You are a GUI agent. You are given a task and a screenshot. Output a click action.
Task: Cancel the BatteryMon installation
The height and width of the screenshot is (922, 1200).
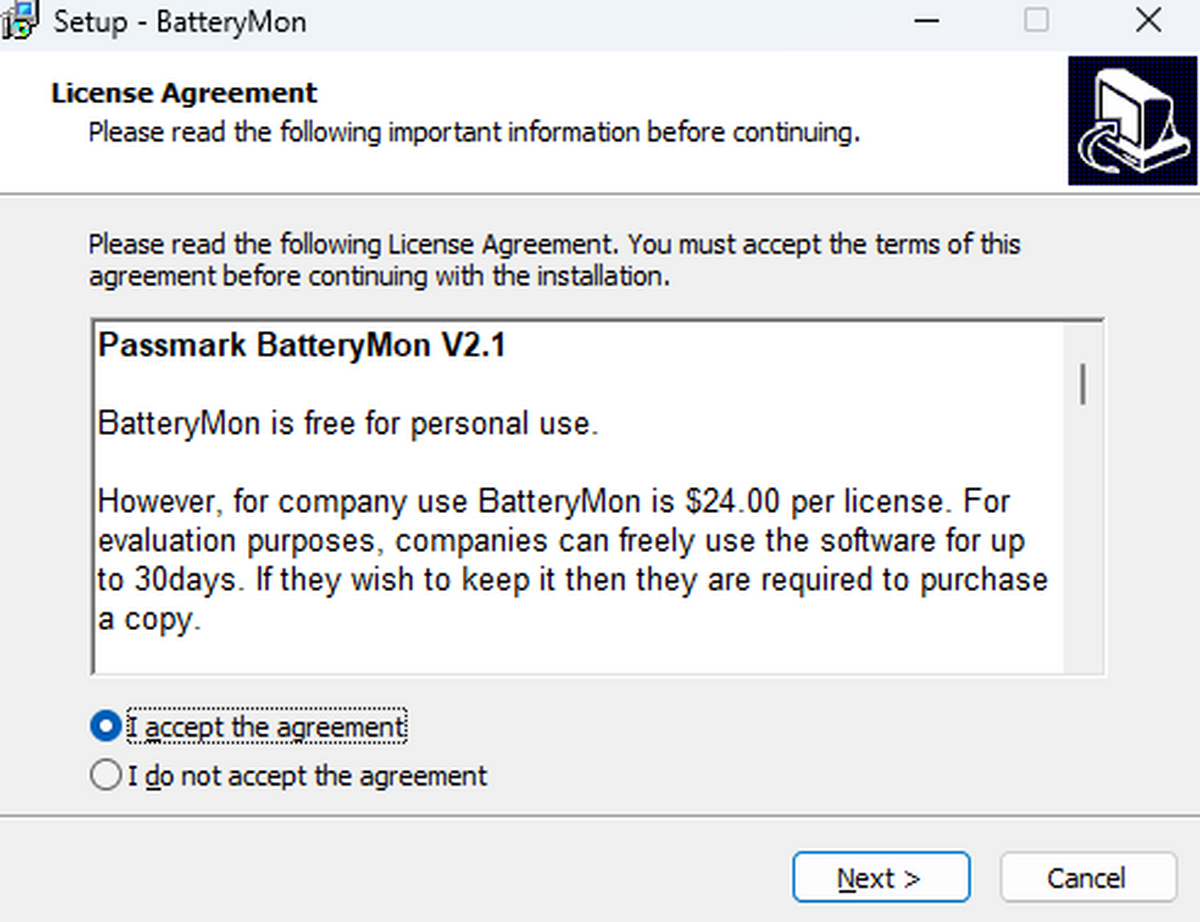click(1087, 878)
